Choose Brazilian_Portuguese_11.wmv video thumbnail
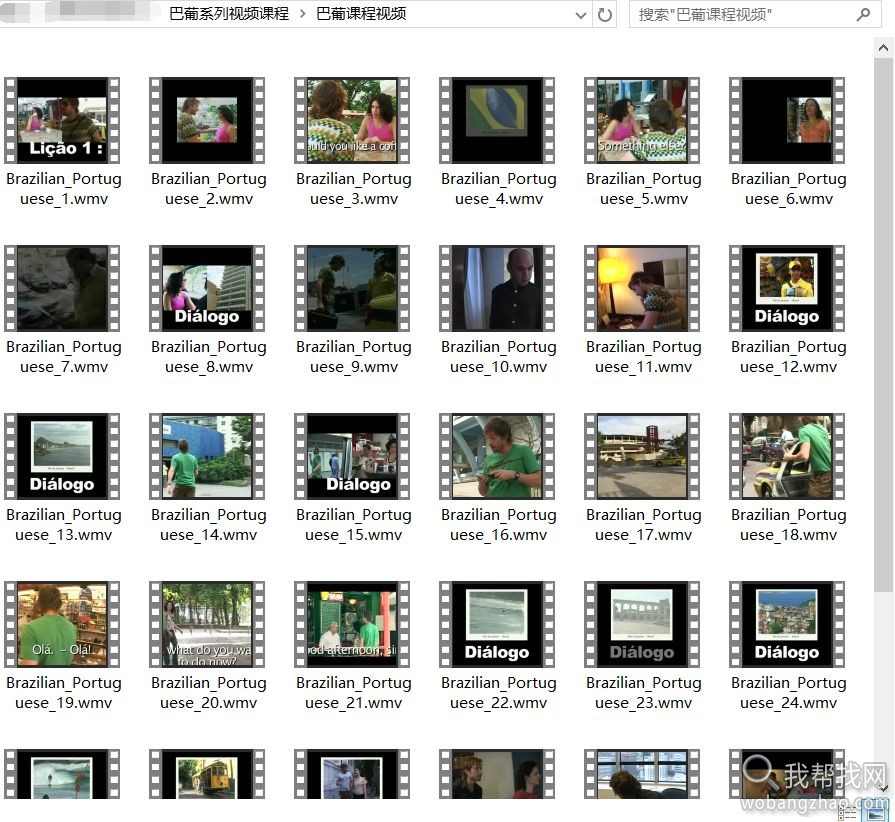Viewport: 895px width, 822px height. click(642, 288)
